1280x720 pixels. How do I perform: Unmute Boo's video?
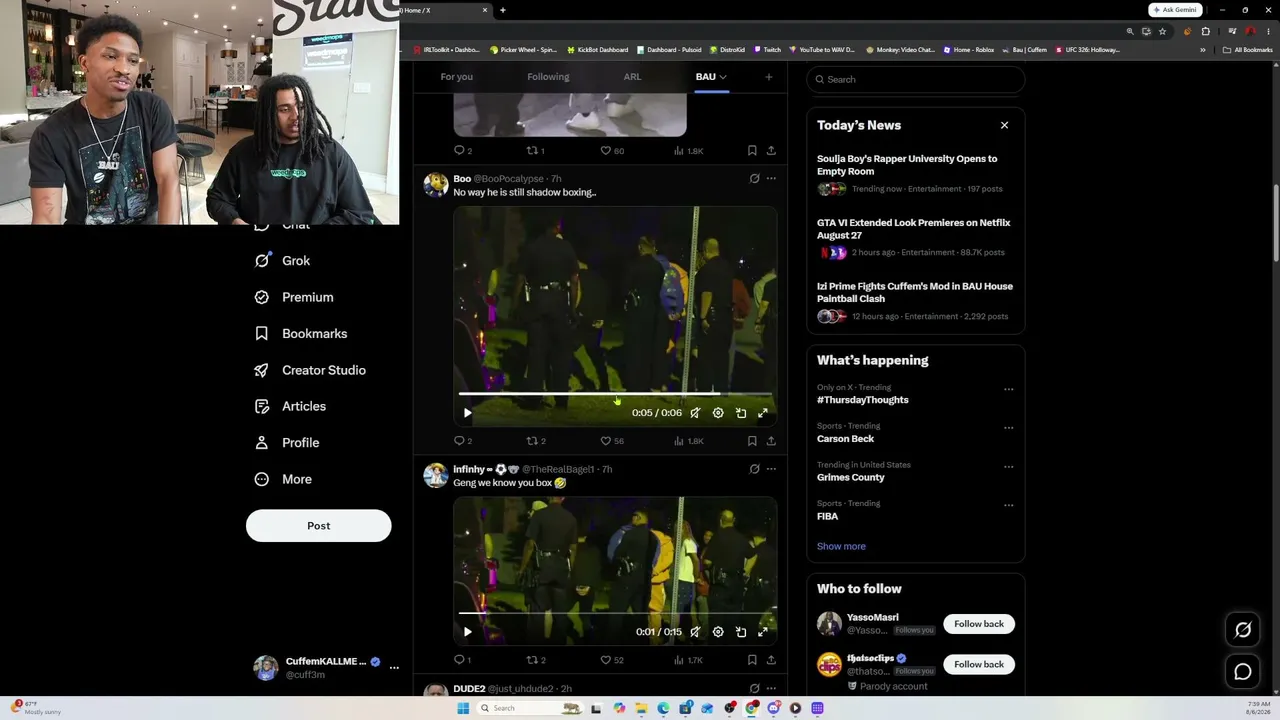coord(695,413)
